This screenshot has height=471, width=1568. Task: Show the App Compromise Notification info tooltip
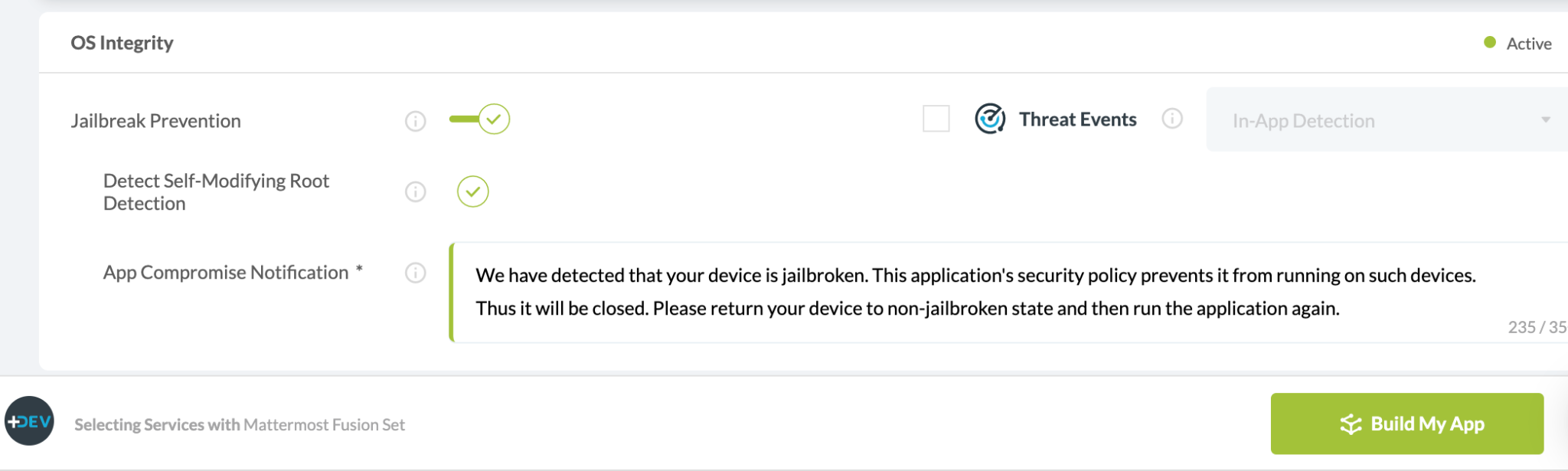point(415,273)
